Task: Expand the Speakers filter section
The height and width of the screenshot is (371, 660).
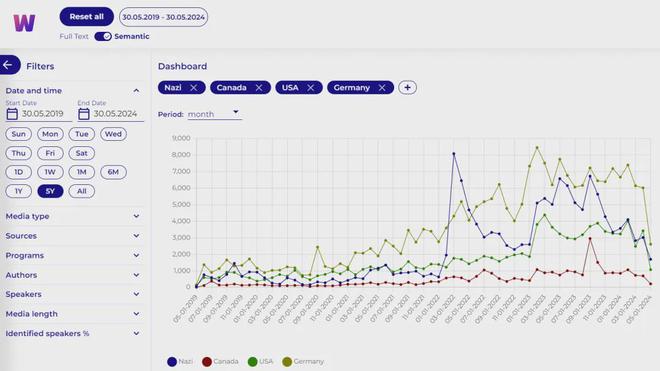Action: coord(72,294)
